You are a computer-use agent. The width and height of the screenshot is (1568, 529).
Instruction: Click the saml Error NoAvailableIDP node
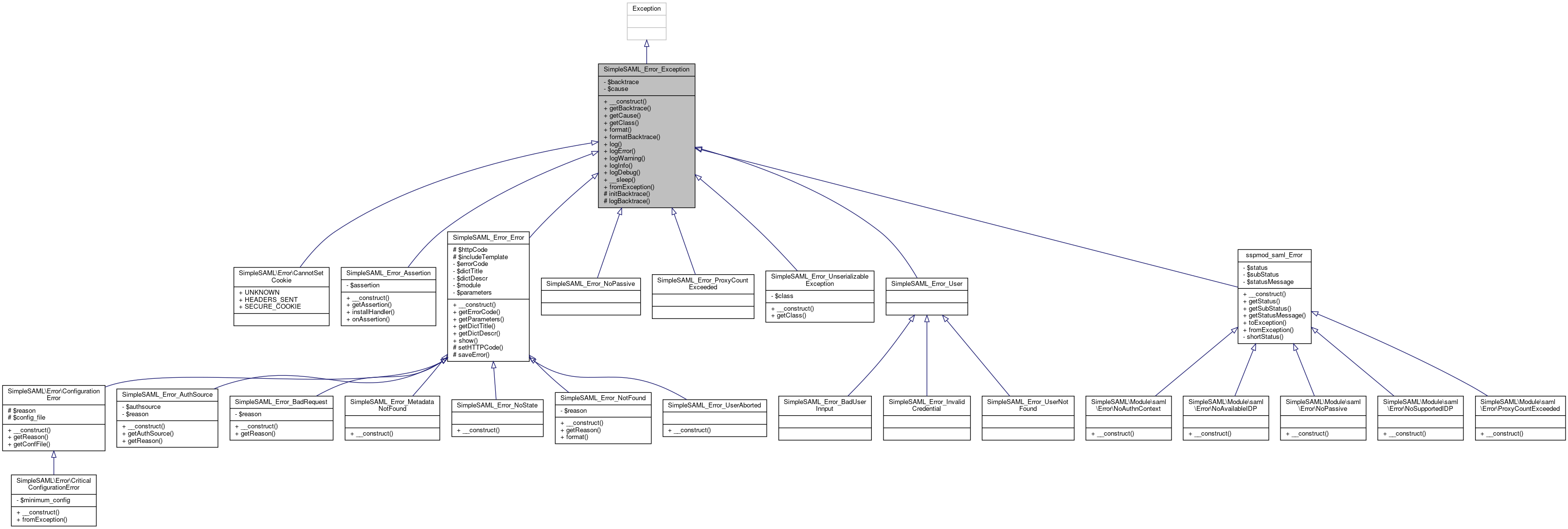pyautogui.click(x=1226, y=418)
